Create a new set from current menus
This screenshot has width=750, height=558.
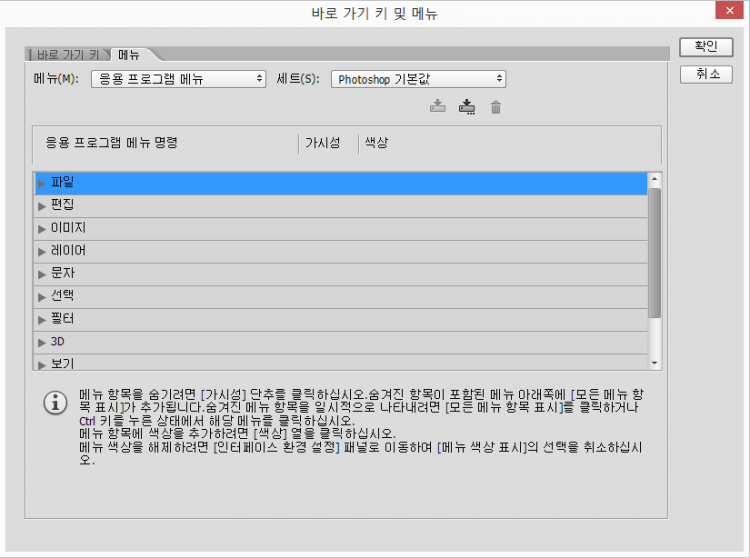pyautogui.click(x=466, y=107)
